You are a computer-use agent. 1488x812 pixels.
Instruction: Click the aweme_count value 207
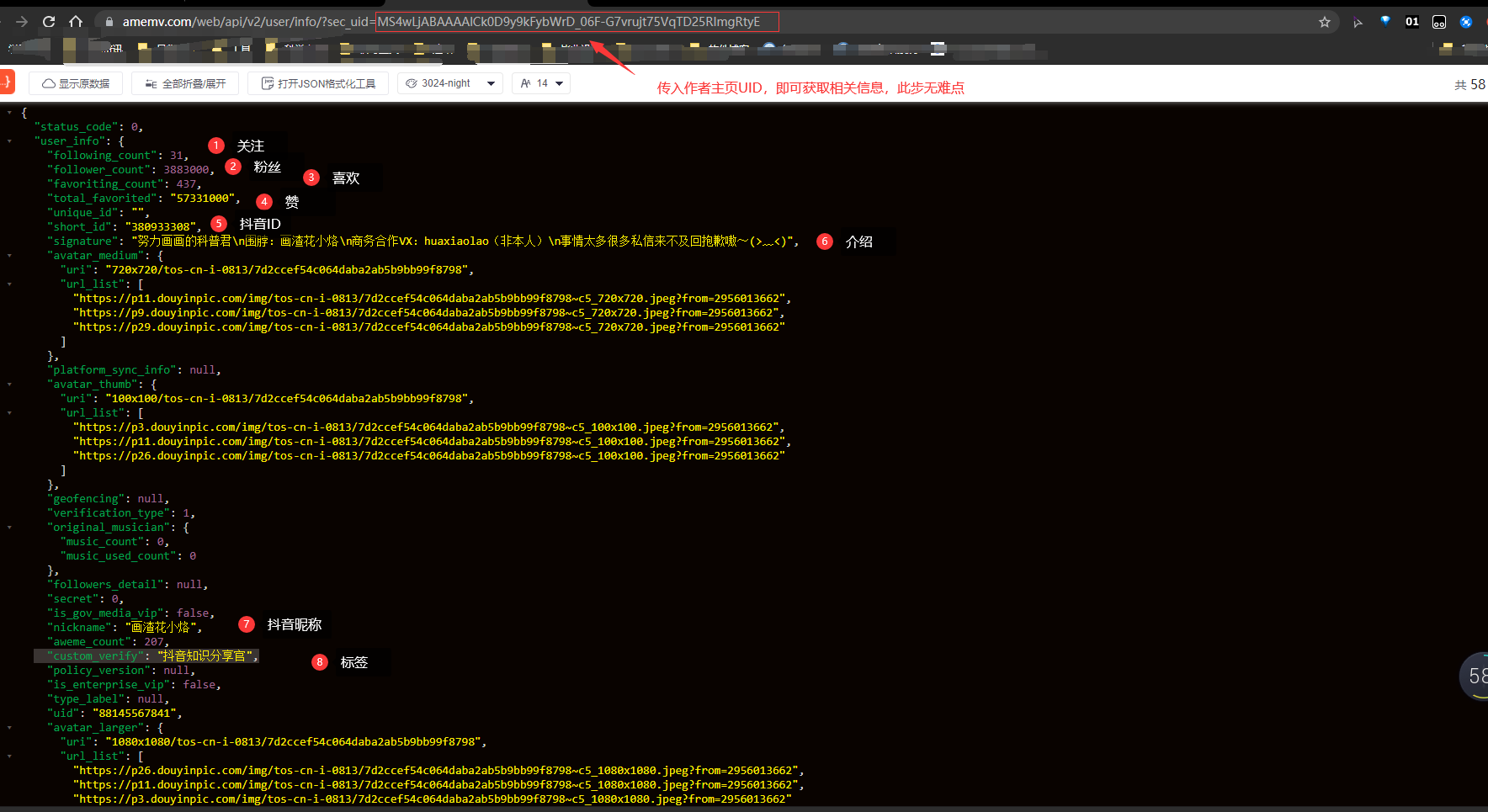[x=154, y=641]
